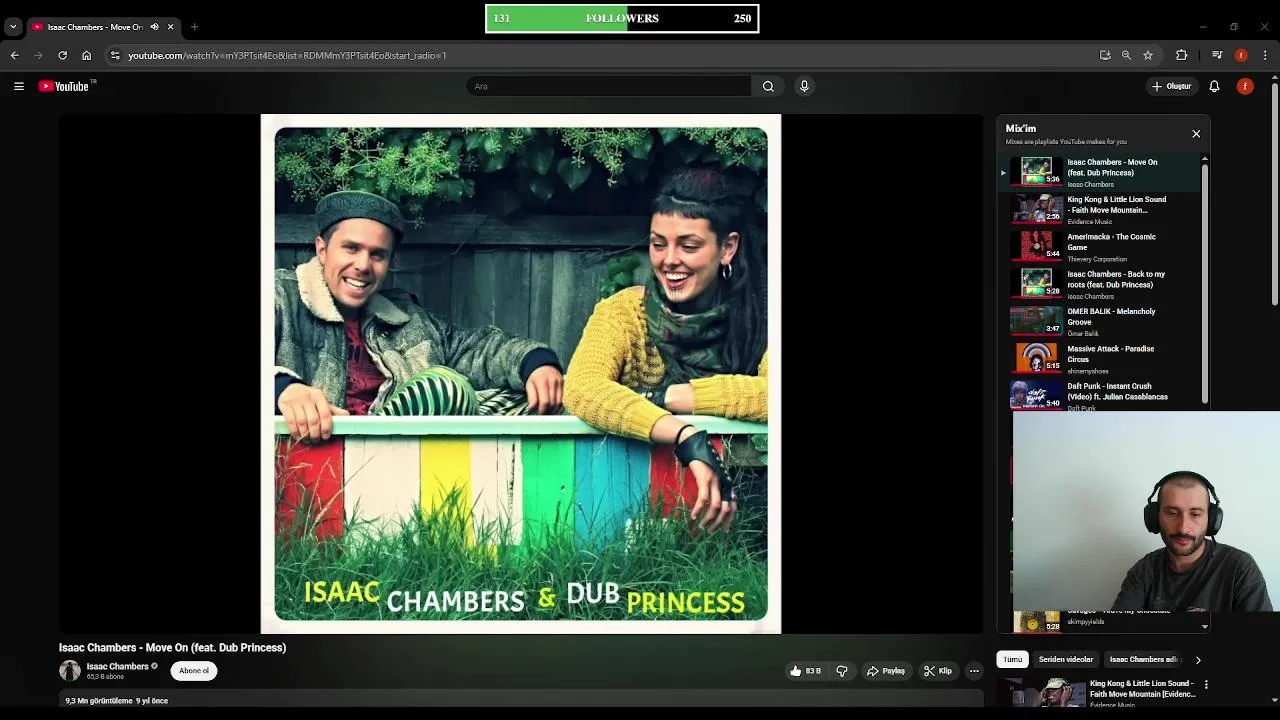
Task: Open the browser home page button
Action: 86,55
